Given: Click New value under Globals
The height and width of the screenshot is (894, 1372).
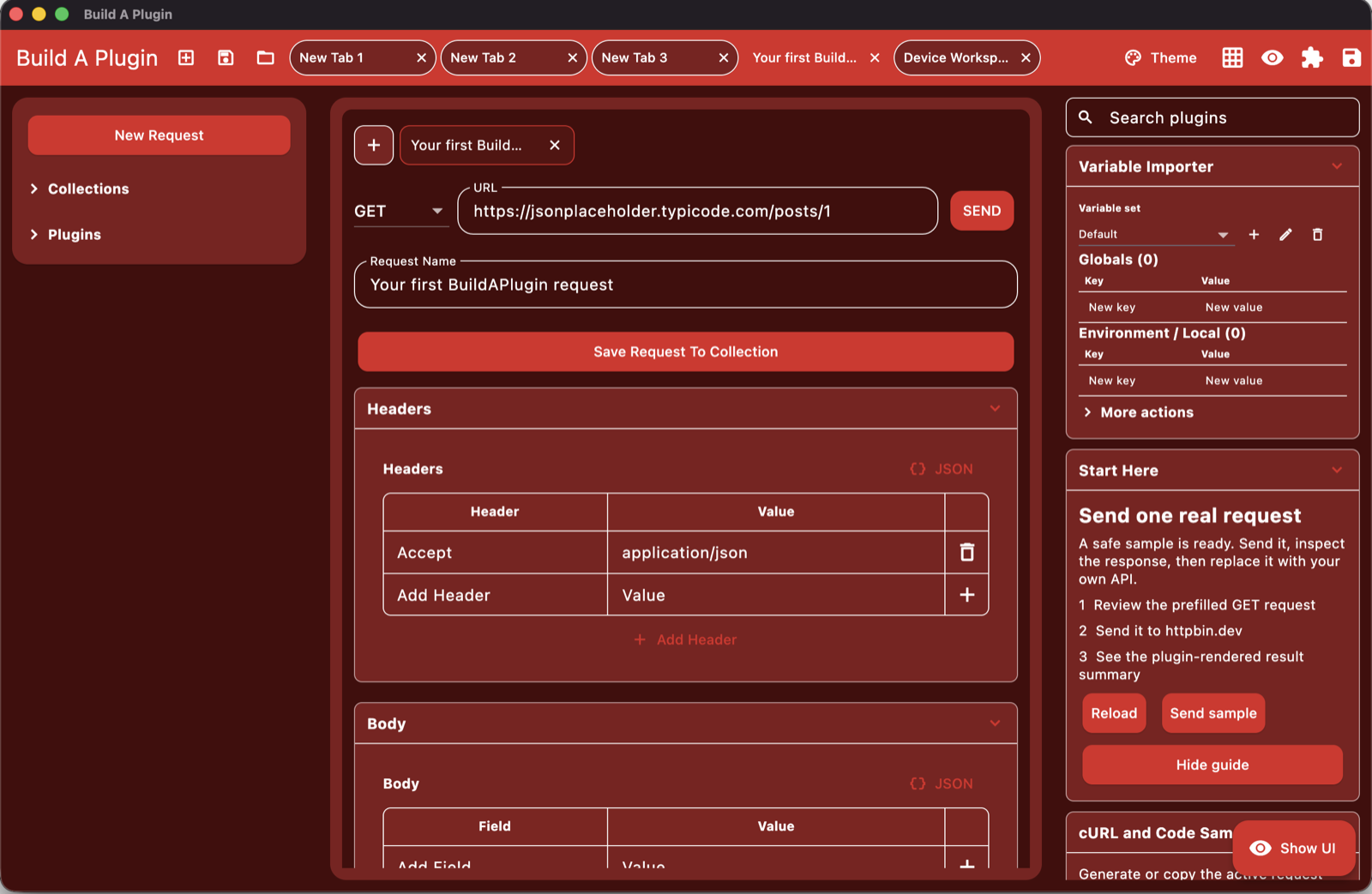Looking at the screenshot, I should (x=1234, y=307).
